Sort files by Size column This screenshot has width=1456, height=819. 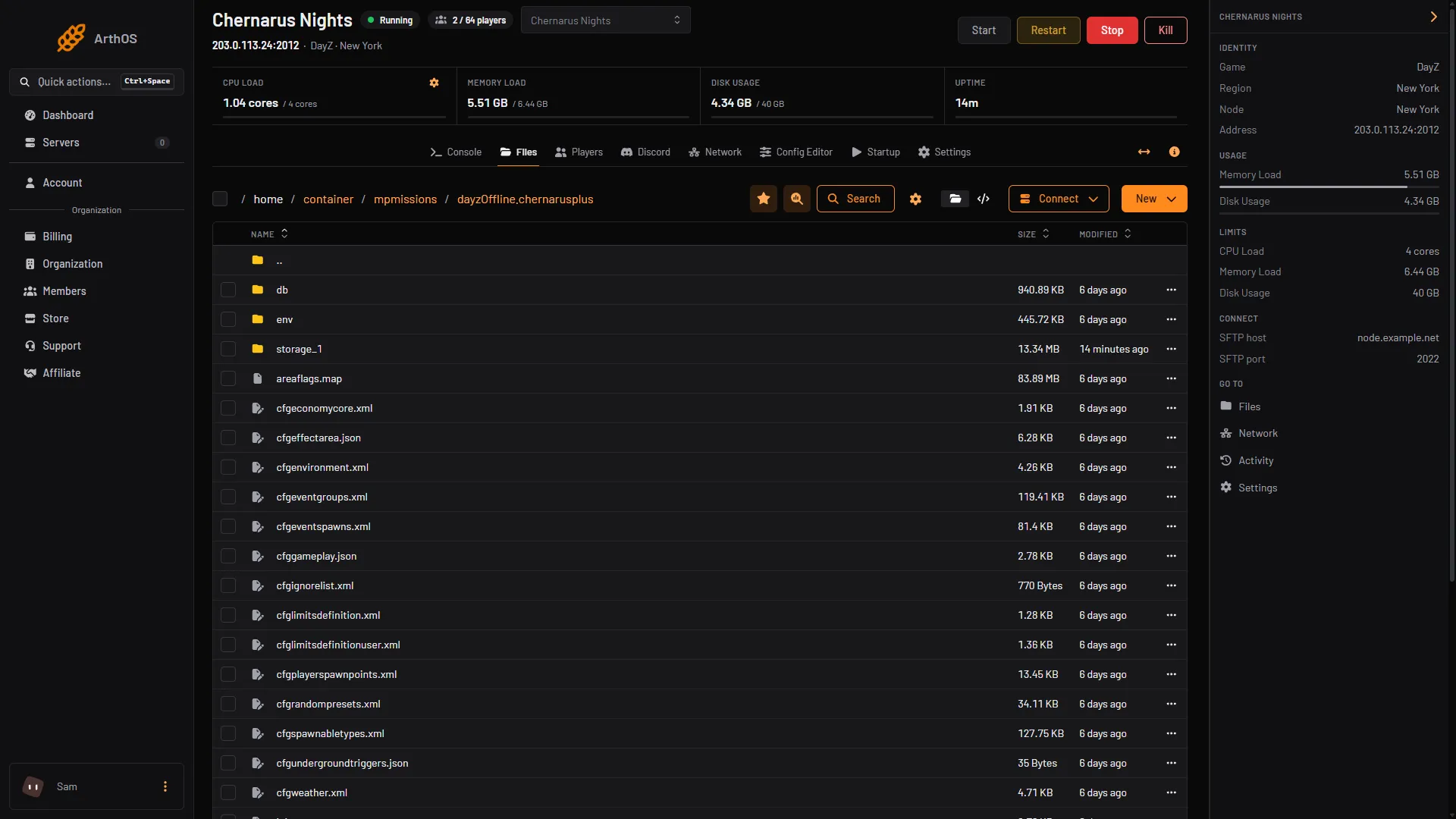tap(1033, 234)
